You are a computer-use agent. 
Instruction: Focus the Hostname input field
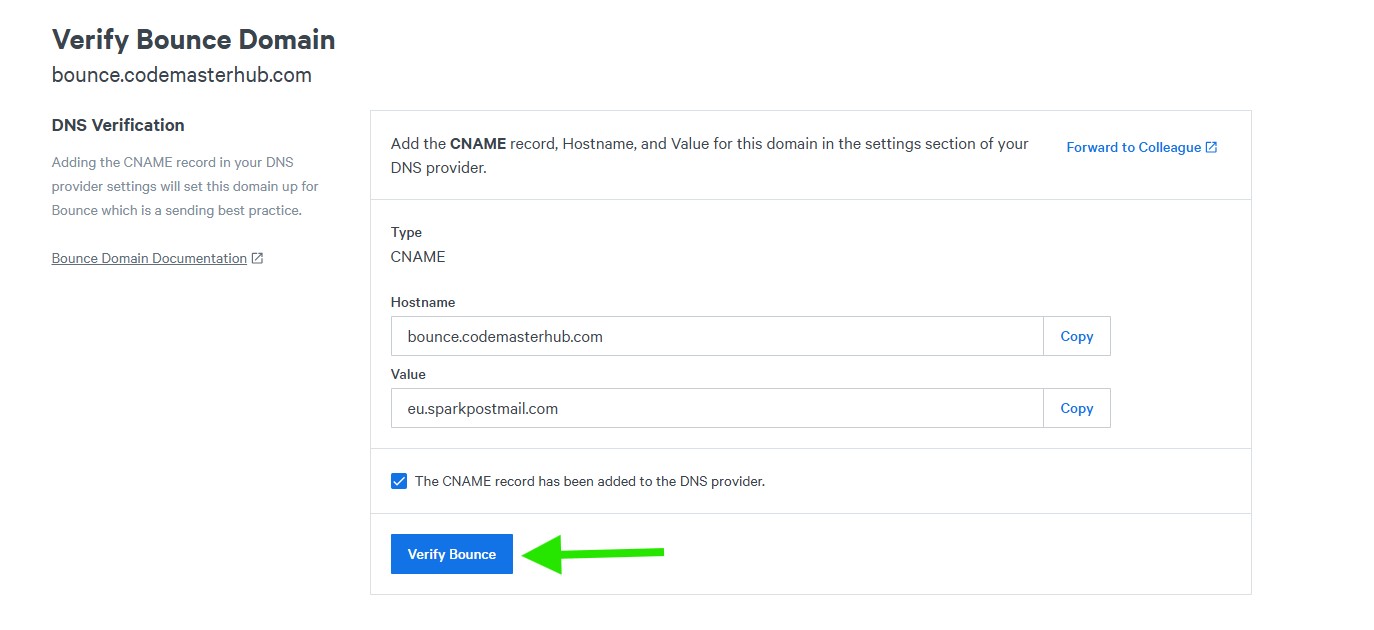click(716, 336)
